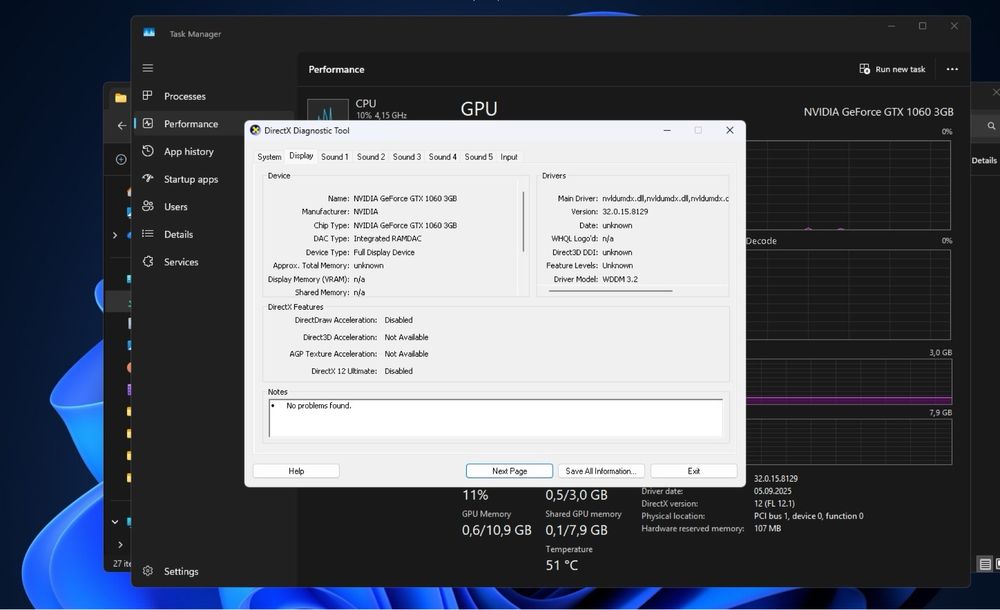Open App history in Task Manager
Image resolution: width=1000 pixels, height=610 pixels.
[x=188, y=151]
